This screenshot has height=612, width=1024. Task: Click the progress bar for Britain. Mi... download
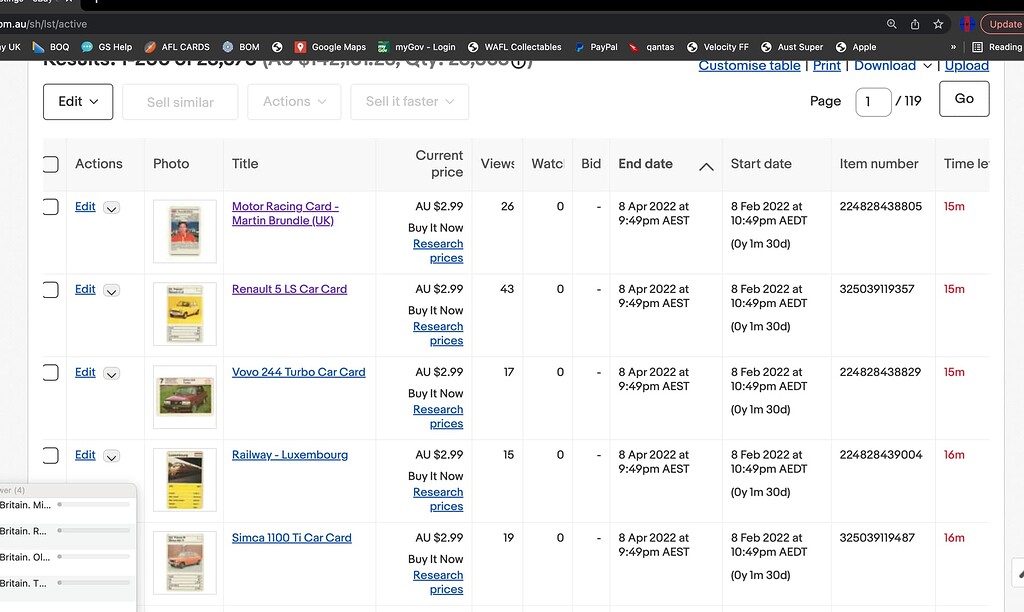click(93, 505)
